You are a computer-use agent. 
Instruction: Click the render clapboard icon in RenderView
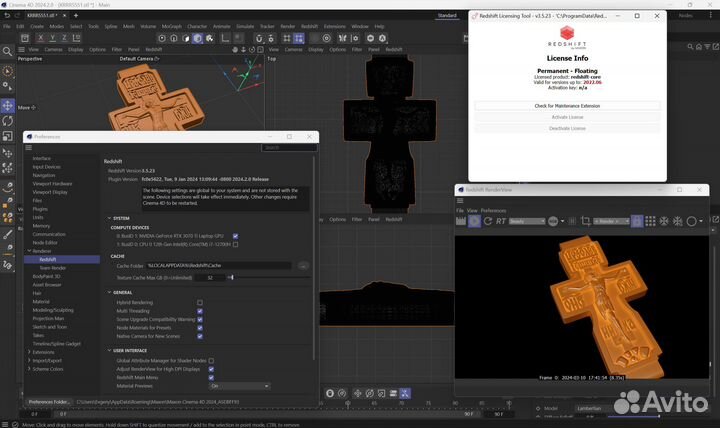pos(461,221)
